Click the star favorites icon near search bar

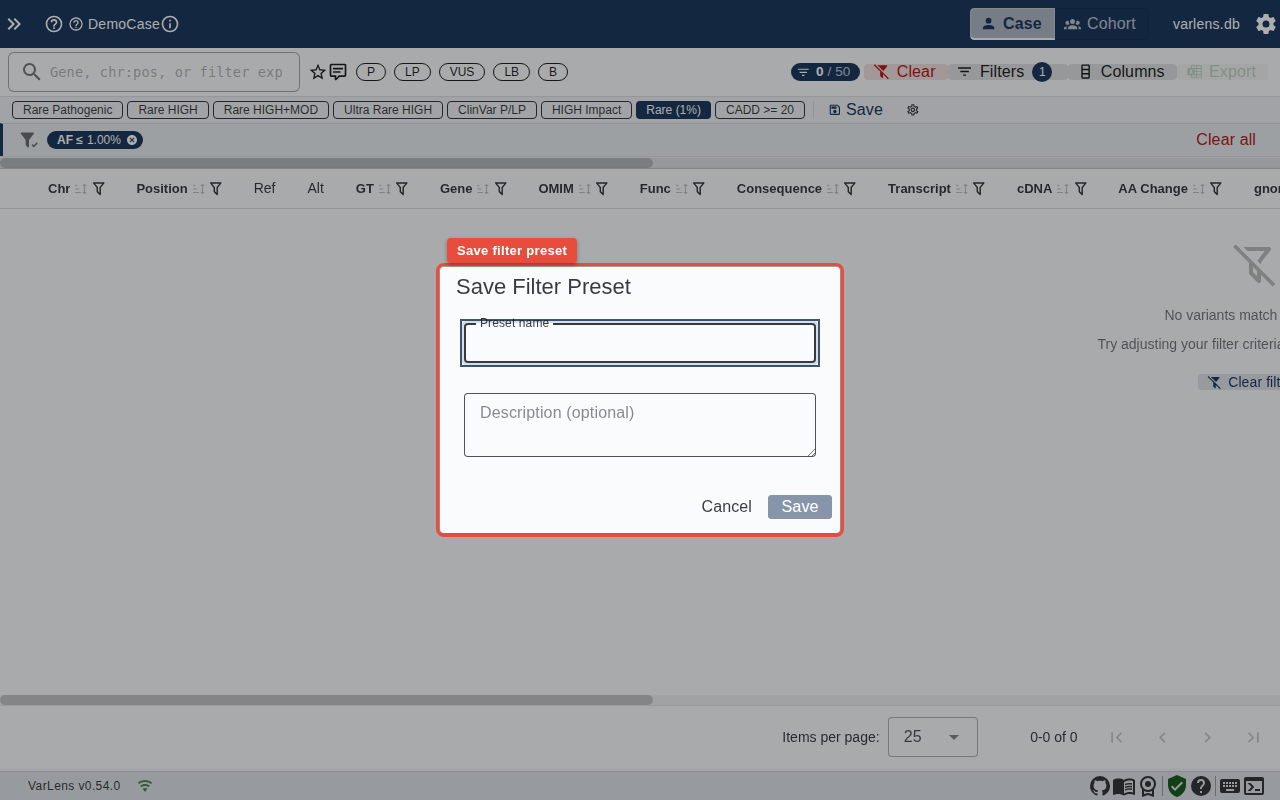click(316, 71)
